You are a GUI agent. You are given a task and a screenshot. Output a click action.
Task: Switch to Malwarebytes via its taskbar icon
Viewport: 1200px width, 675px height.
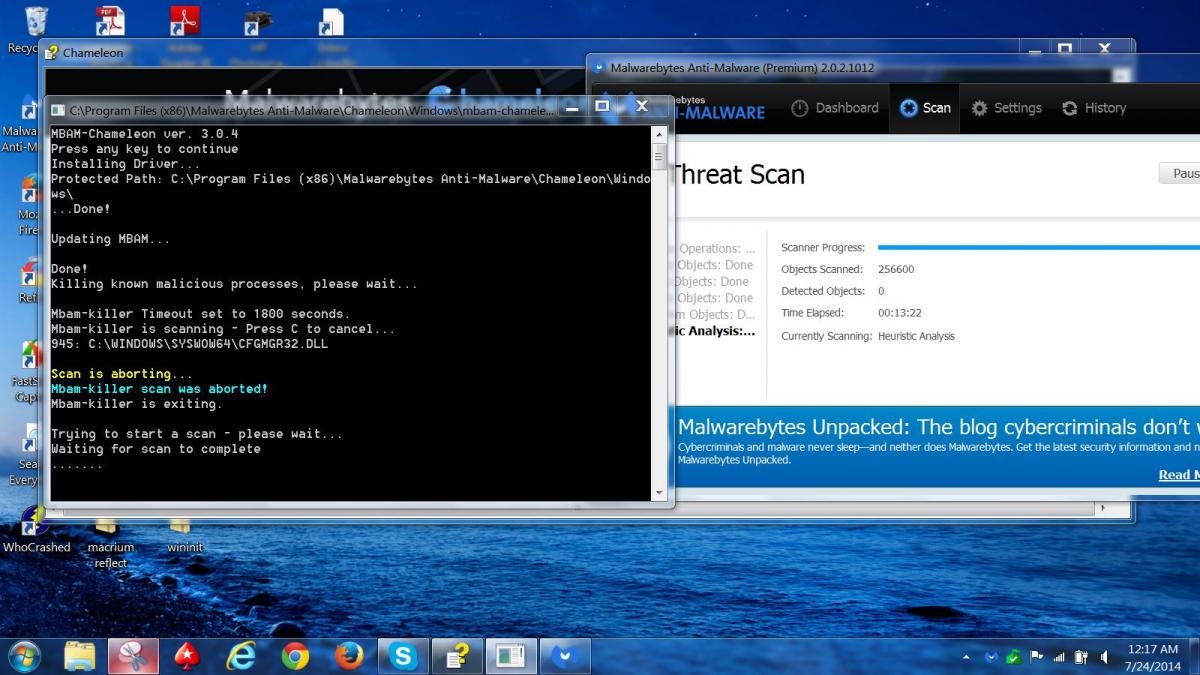pyautogui.click(x=565, y=656)
